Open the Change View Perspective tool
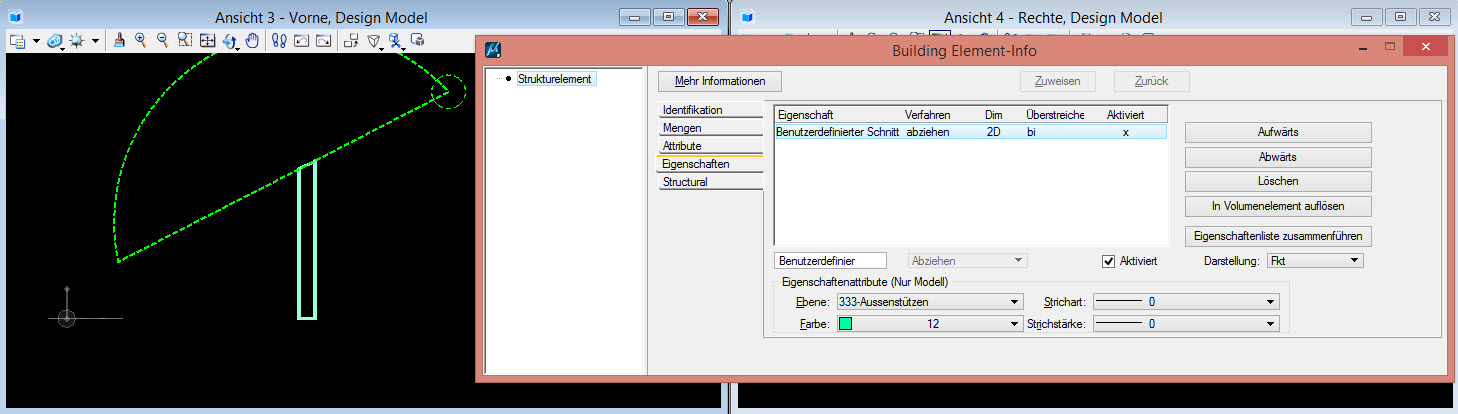The width and height of the screenshot is (1458, 414). (x=374, y=41)
